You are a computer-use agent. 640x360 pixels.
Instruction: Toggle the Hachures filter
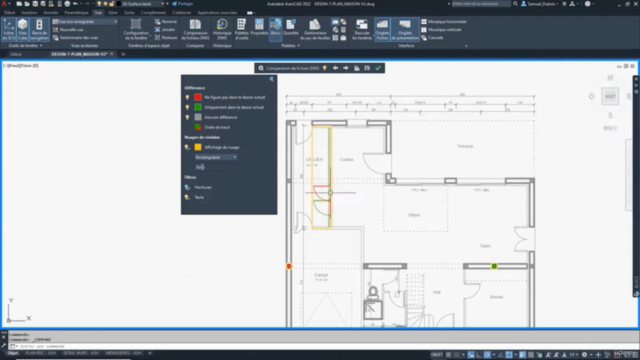point(187,187)
